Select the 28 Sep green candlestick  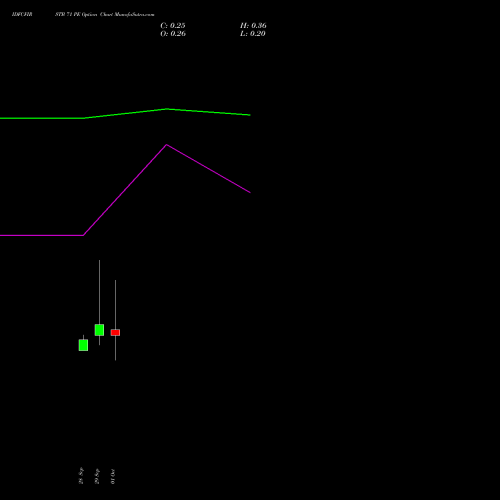tap(83, 345)
